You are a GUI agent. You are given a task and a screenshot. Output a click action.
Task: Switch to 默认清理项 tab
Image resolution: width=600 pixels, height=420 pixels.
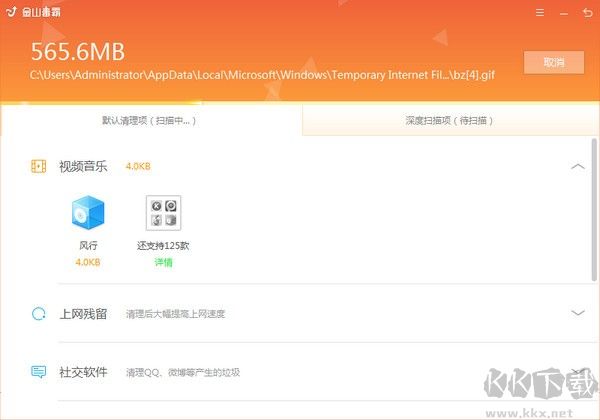pyautogui.click(x=151, y=120)
